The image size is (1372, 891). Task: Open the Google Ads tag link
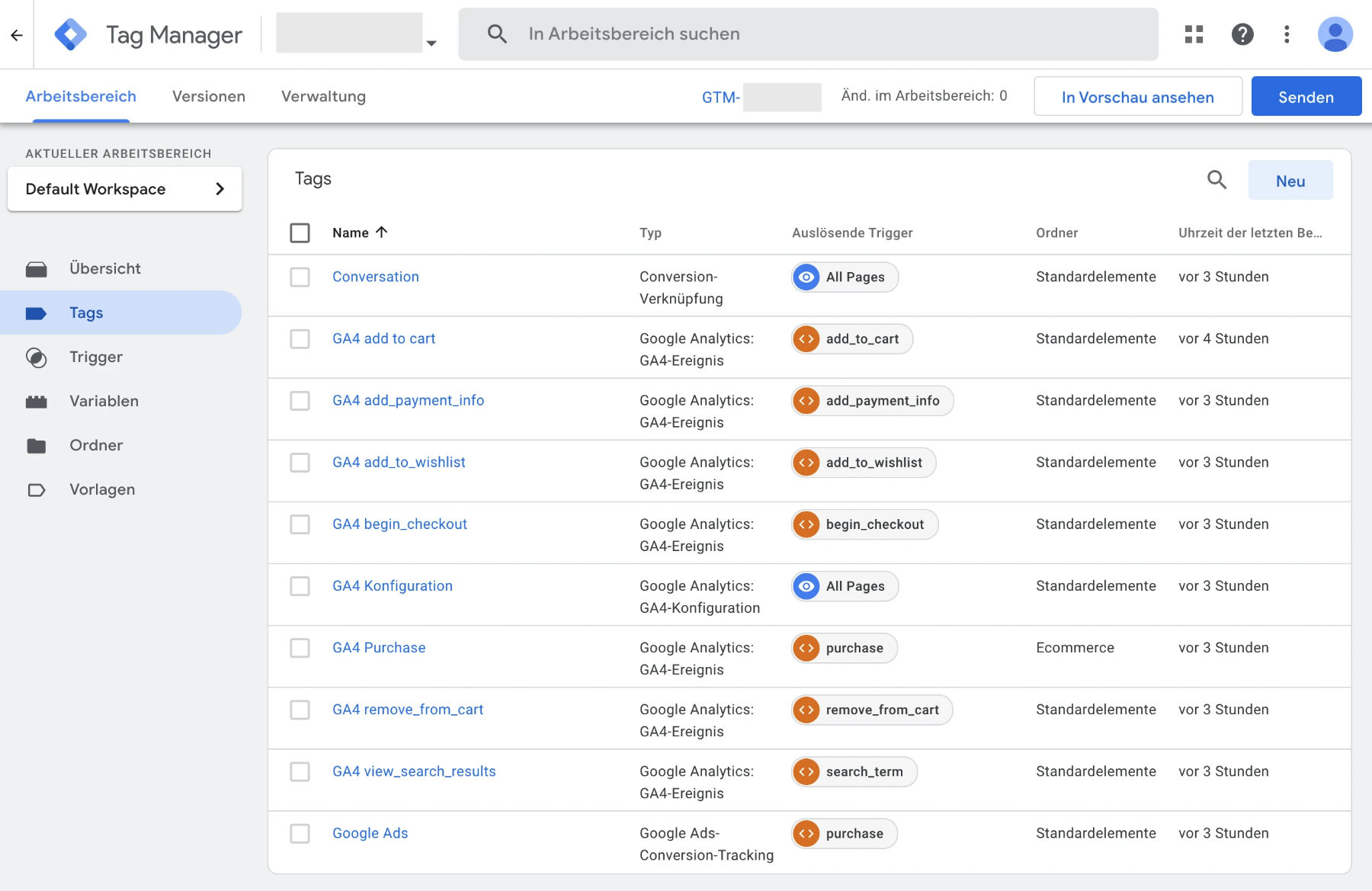tap(370, 832)
